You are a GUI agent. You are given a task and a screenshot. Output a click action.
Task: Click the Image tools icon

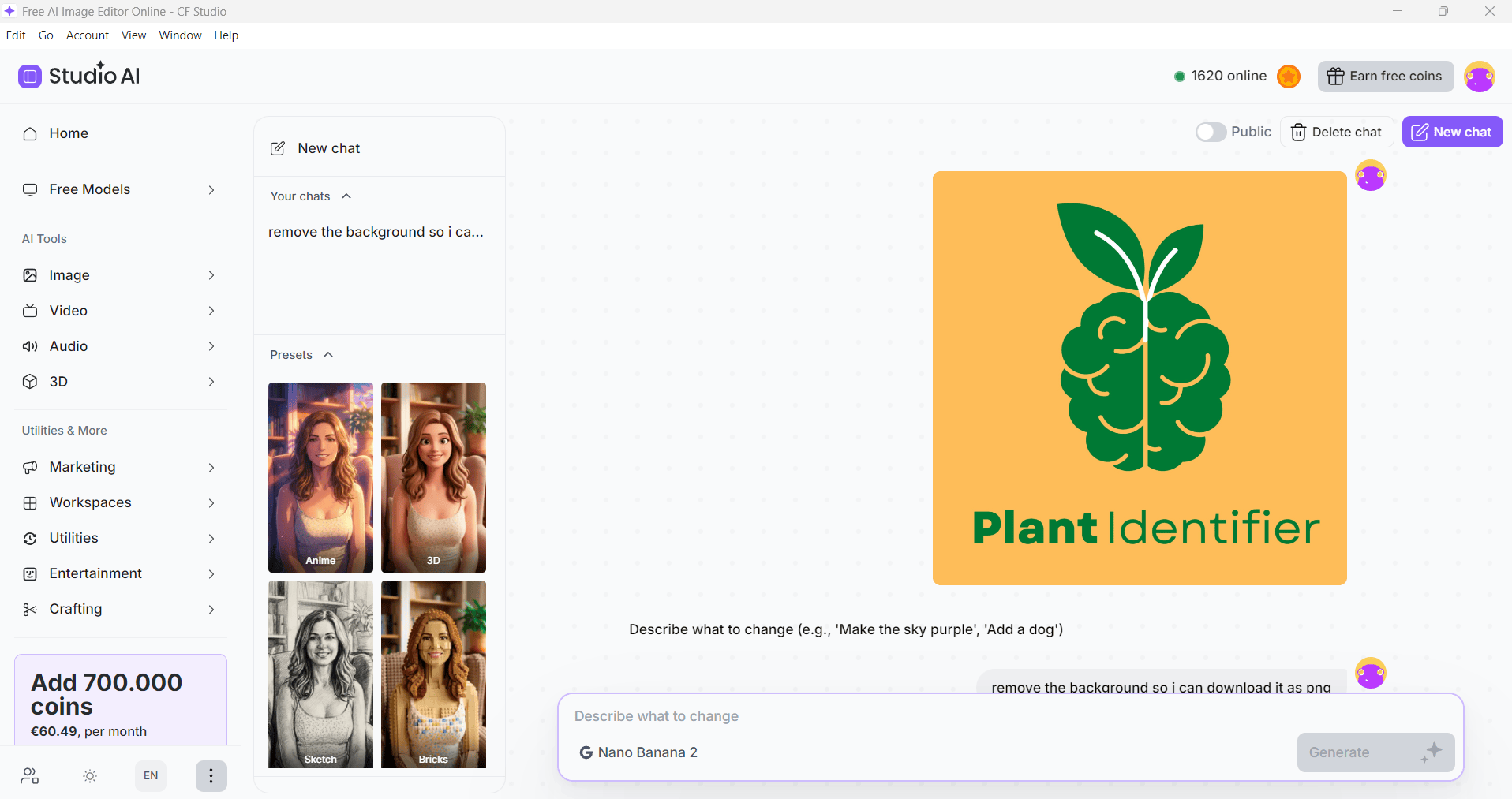click(30, 275)
